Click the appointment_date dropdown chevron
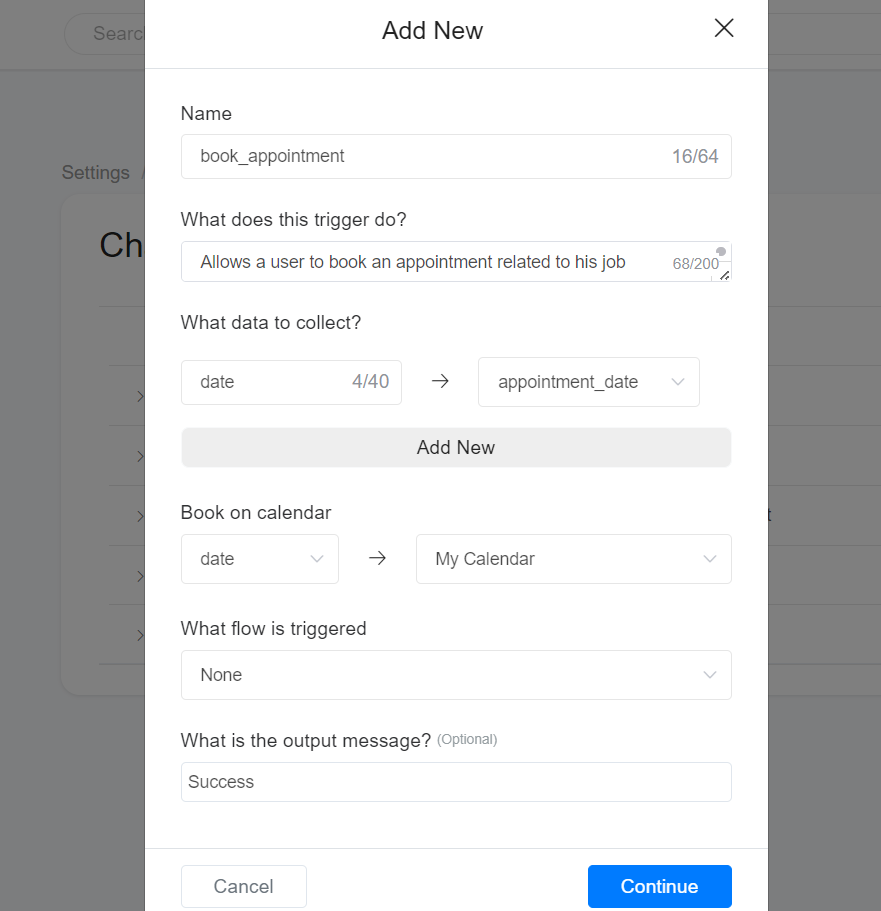Screen dimensions: 881x911 pos(678,382)
